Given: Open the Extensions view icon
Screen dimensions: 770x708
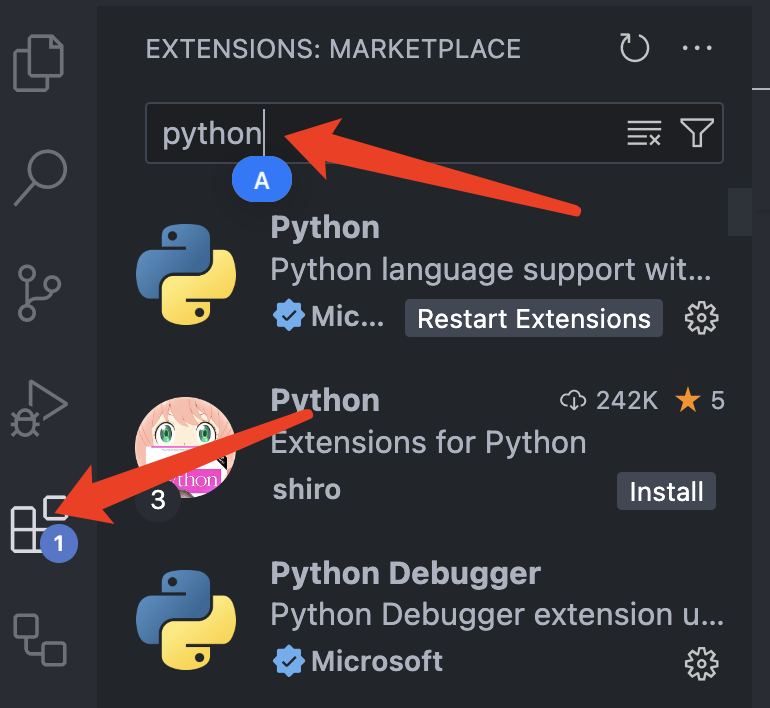Looking at the screenshot, I should [x=38, y=524].
